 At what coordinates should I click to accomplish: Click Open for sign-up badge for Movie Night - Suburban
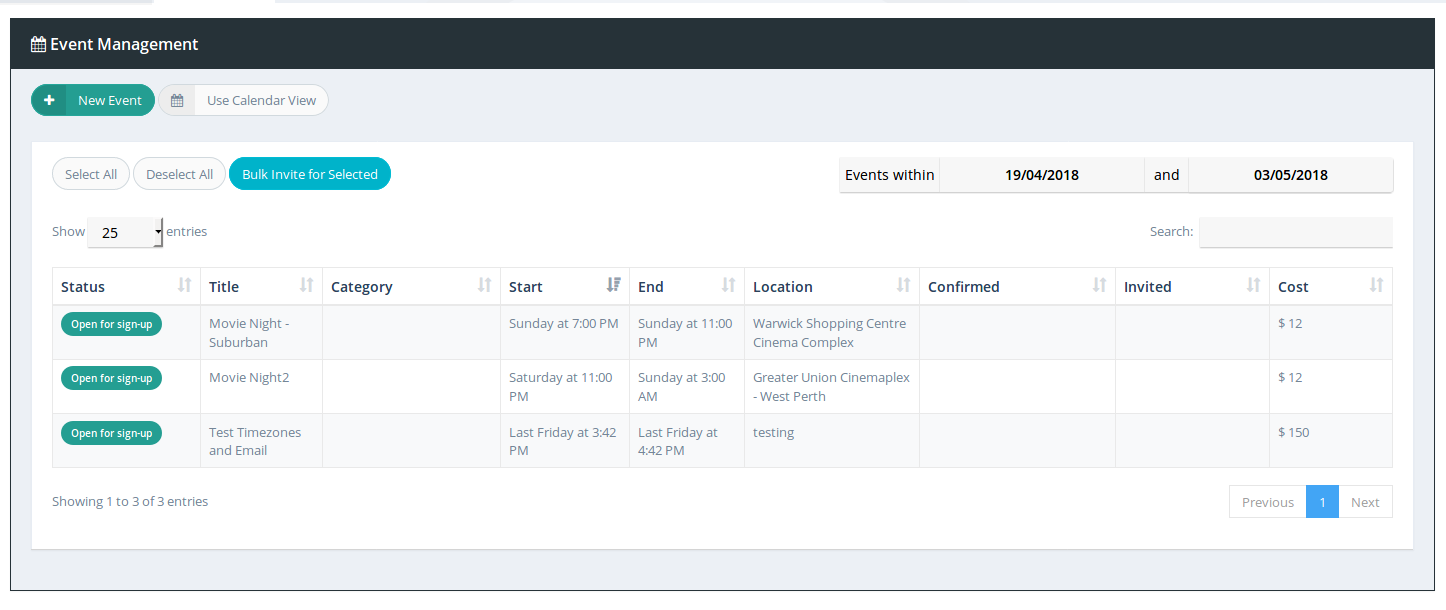111,324
